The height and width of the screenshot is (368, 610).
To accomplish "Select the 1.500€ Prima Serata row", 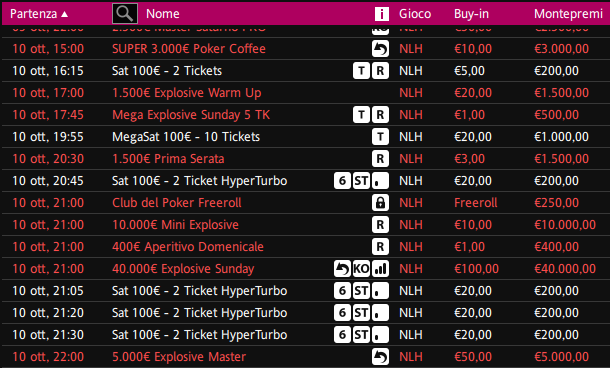I will click(305, 159).
